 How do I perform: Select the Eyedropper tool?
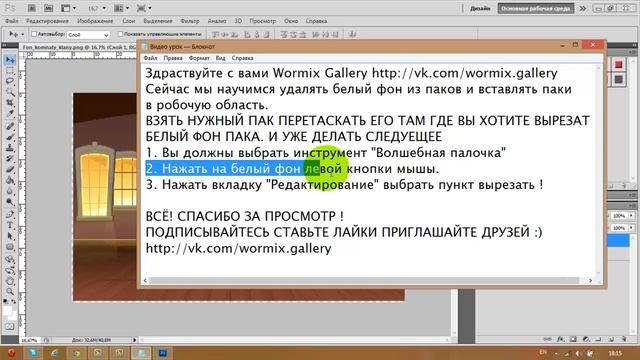click(10, 113)
